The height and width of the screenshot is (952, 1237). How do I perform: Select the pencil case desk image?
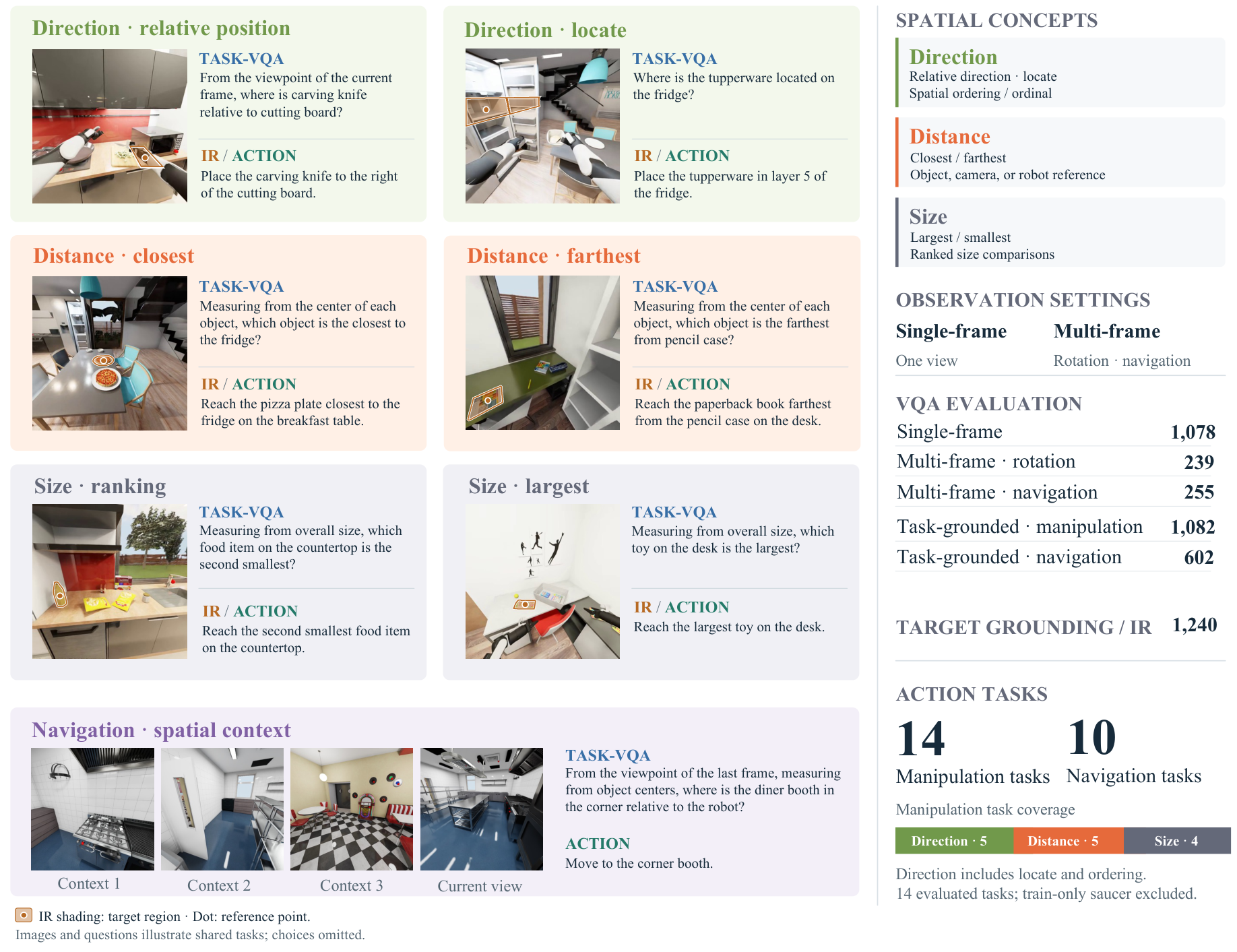542,353
